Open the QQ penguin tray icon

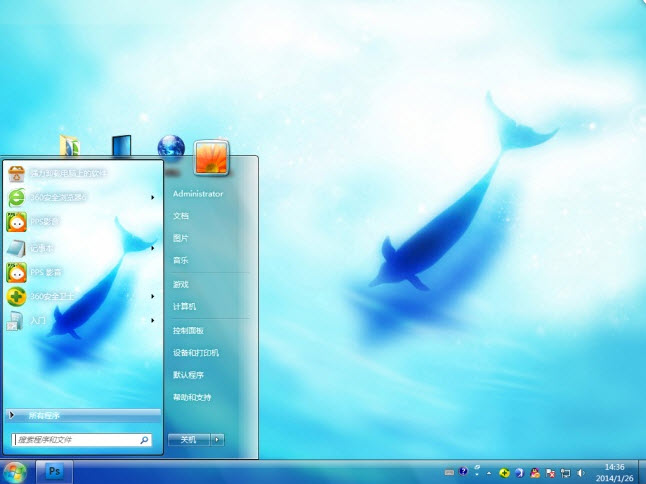click(x=535, y=473)
